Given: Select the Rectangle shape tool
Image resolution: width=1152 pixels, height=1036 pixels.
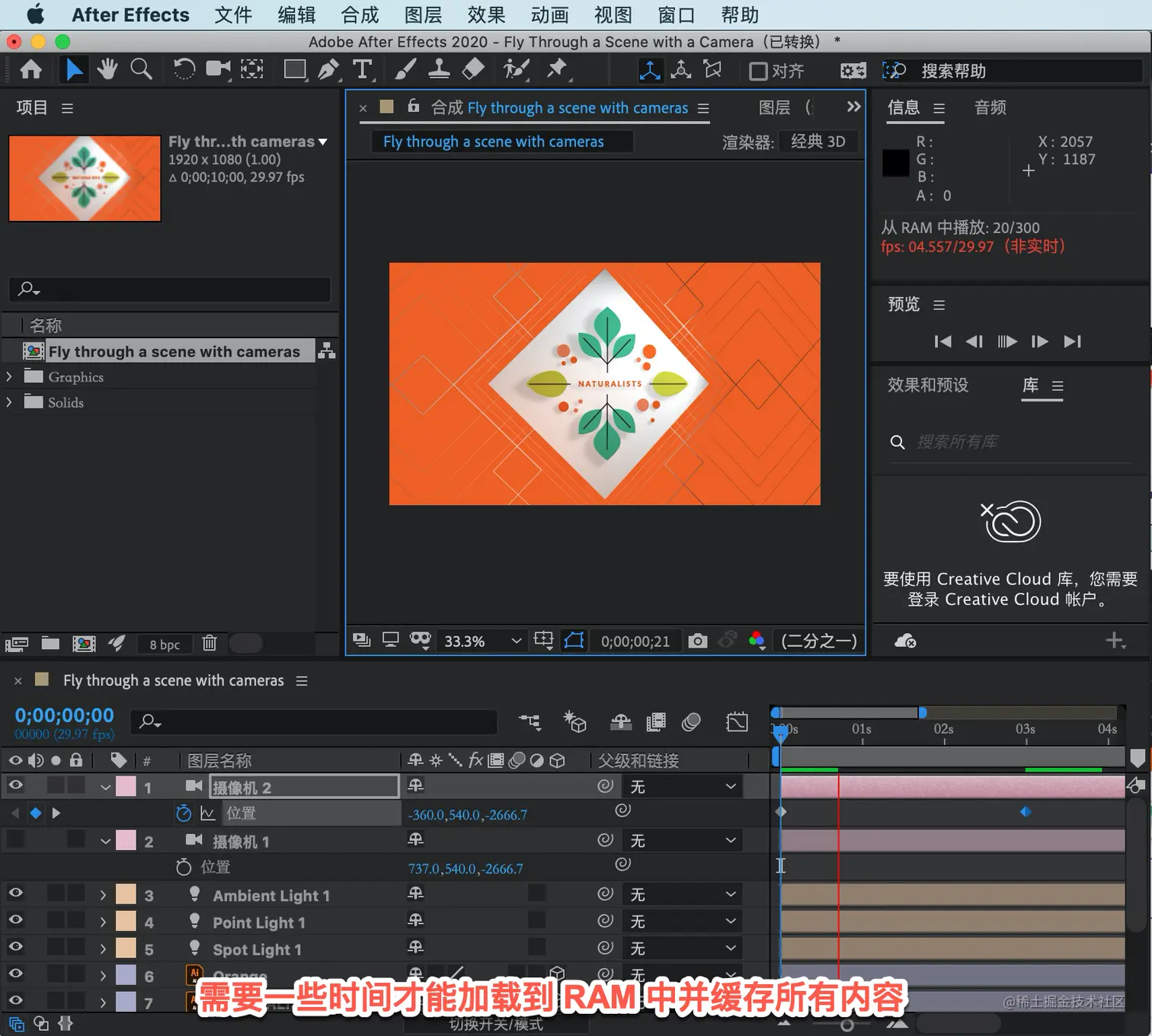Looking at the screenshot, I should 295,70.
